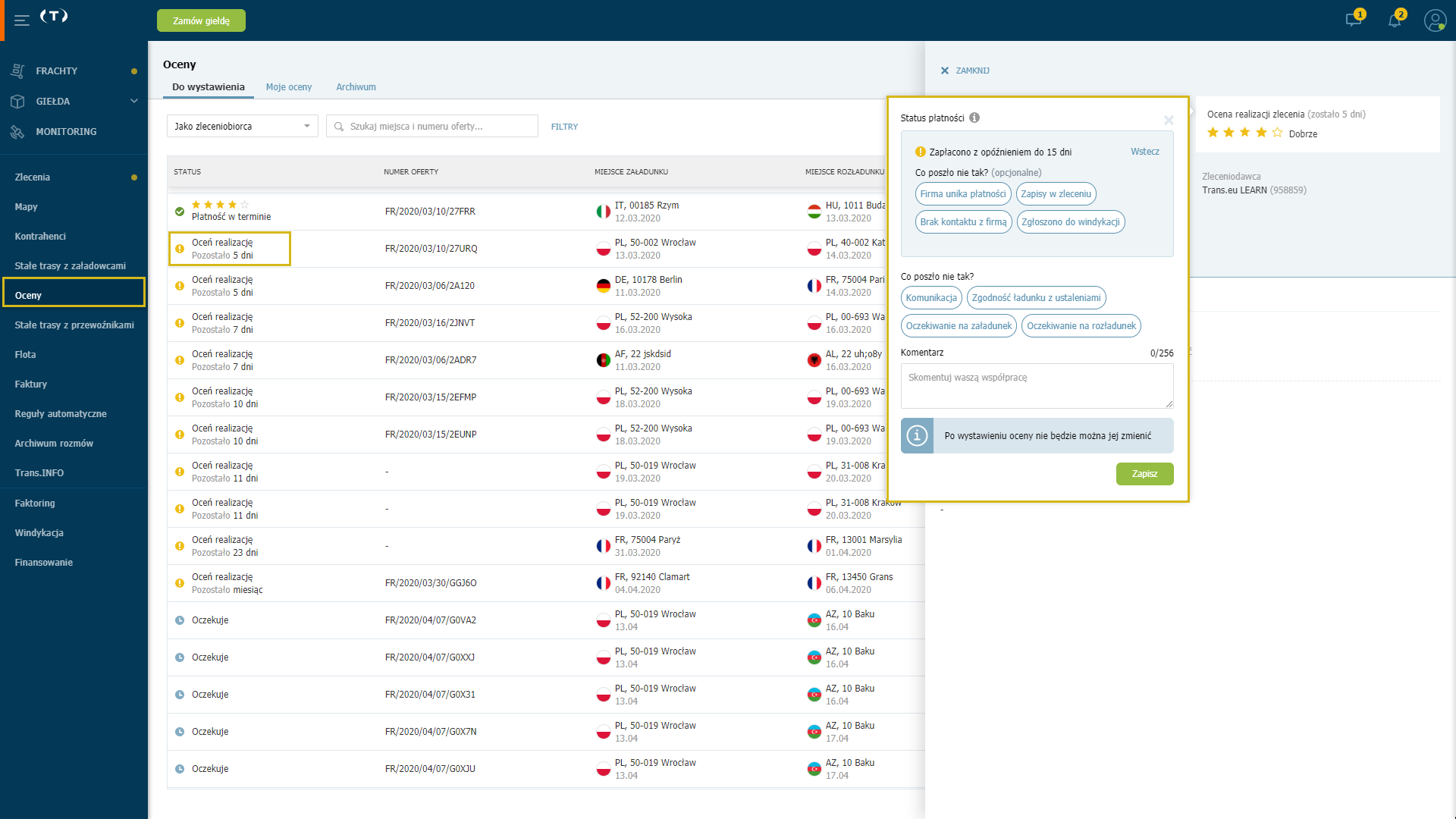Toggle the Zapisy w zleceniu tag
The image size is (1456, 819).
coord(1056,194)
